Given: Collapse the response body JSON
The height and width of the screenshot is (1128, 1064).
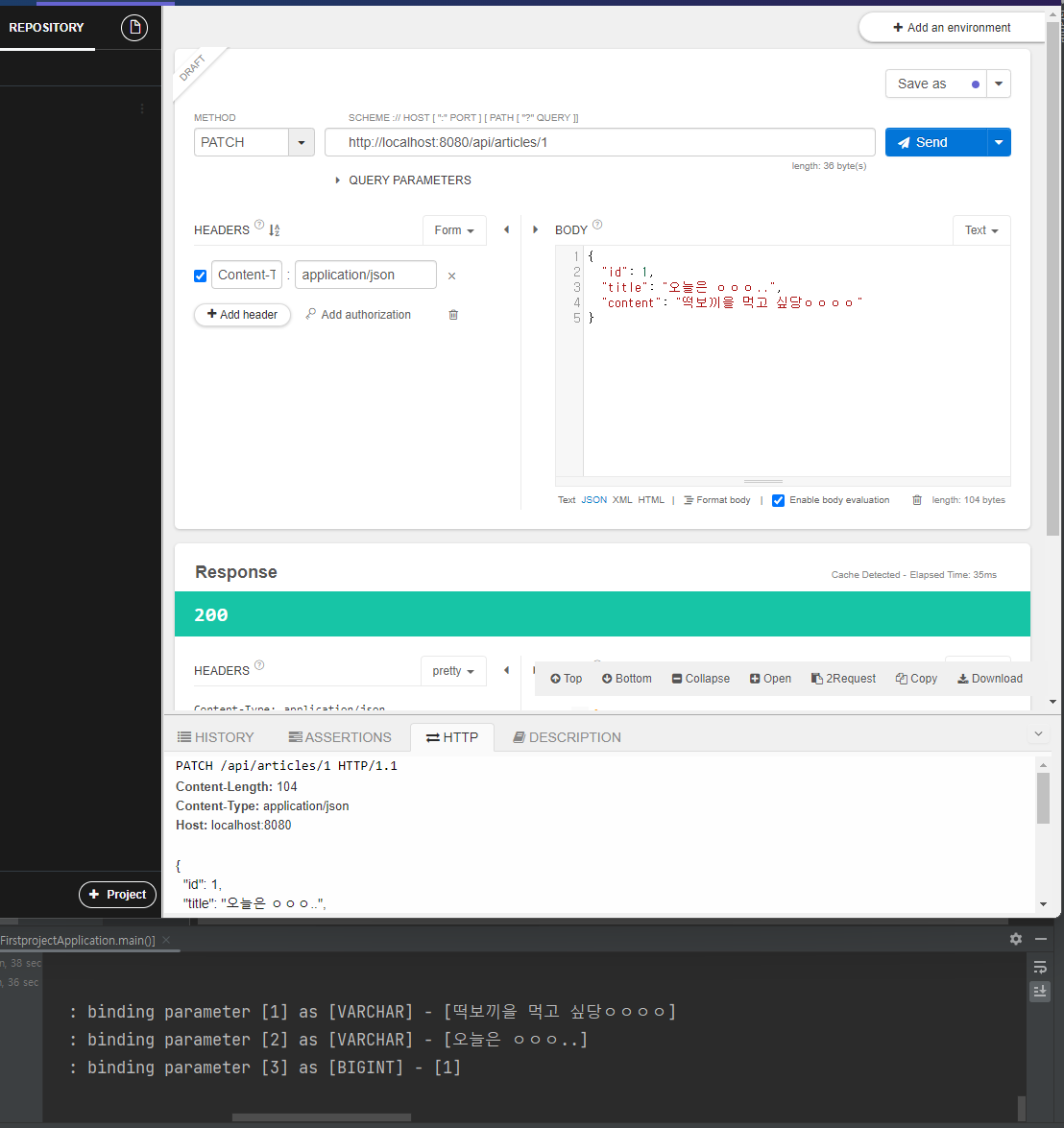Looking at the screenshot, I should coord(701,679).
